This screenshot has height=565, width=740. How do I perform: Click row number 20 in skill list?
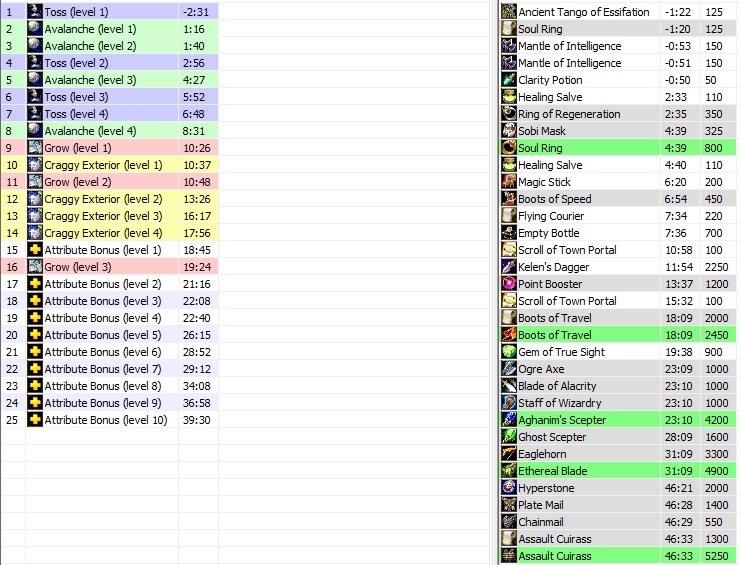click(12, 335)
